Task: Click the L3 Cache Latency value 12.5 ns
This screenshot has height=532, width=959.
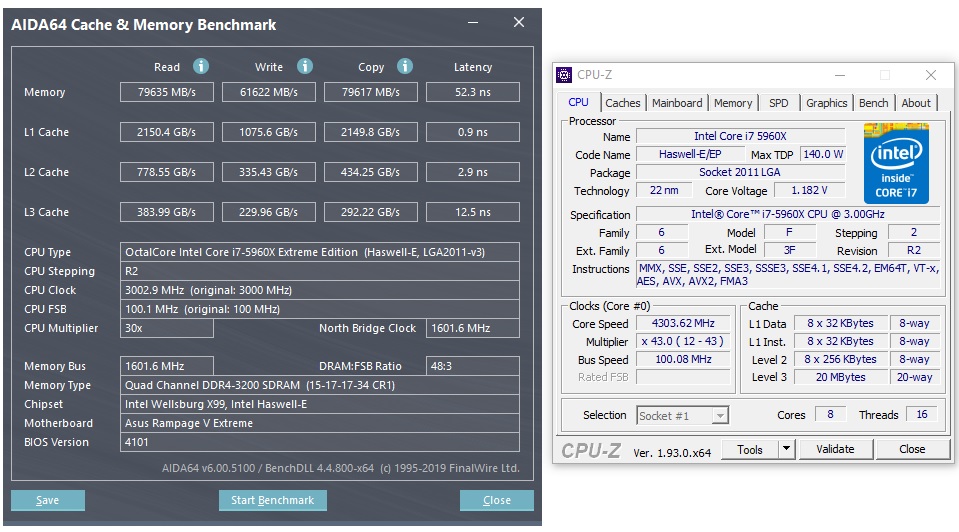Action: click(473, 212)
